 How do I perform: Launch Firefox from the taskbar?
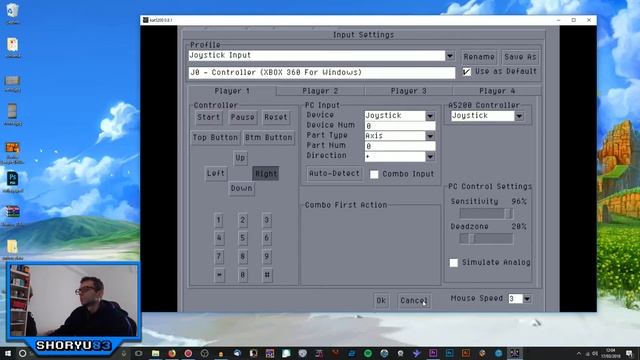click(x=172, y=353)
